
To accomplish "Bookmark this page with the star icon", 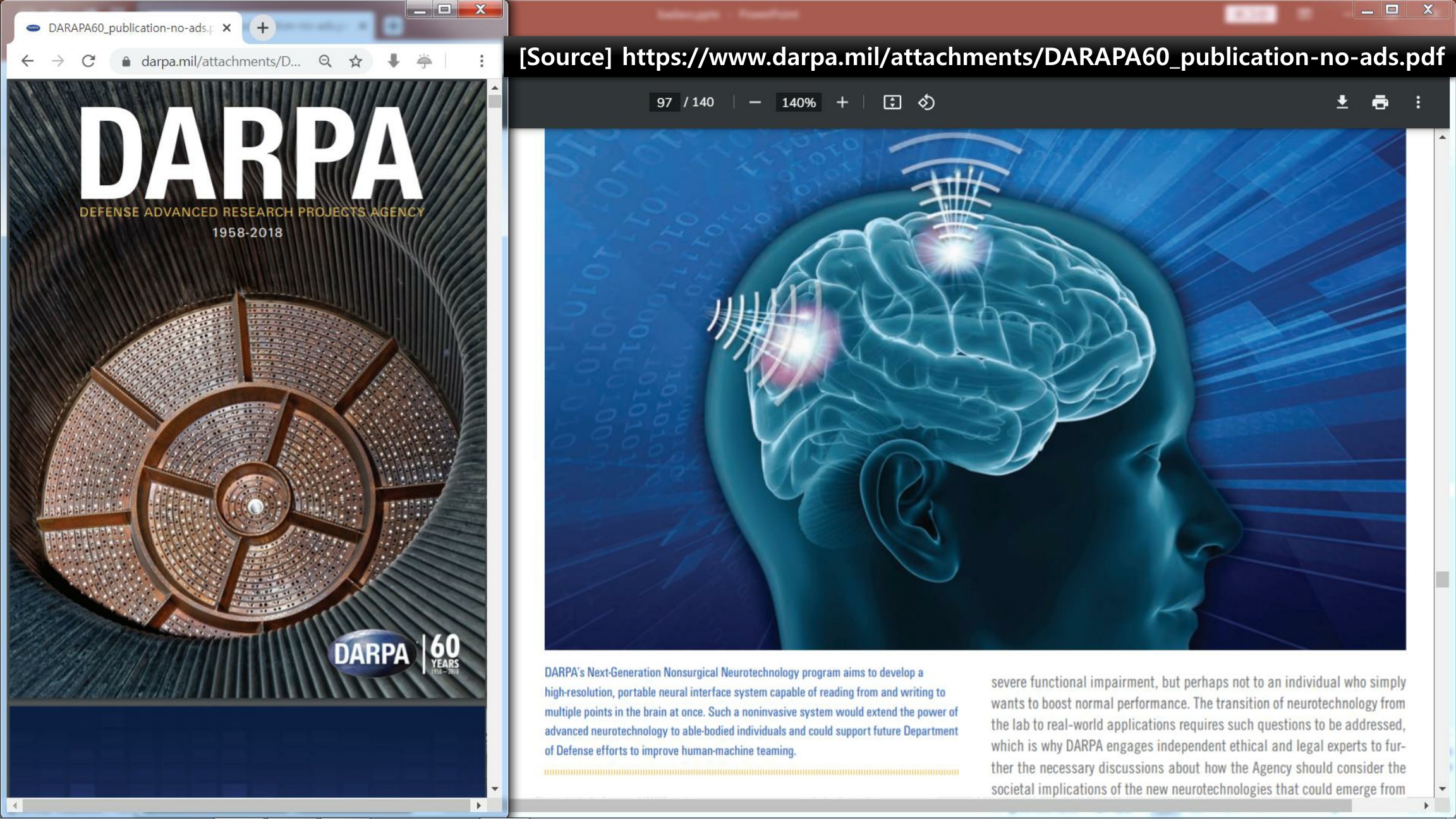I will point(356,61).
